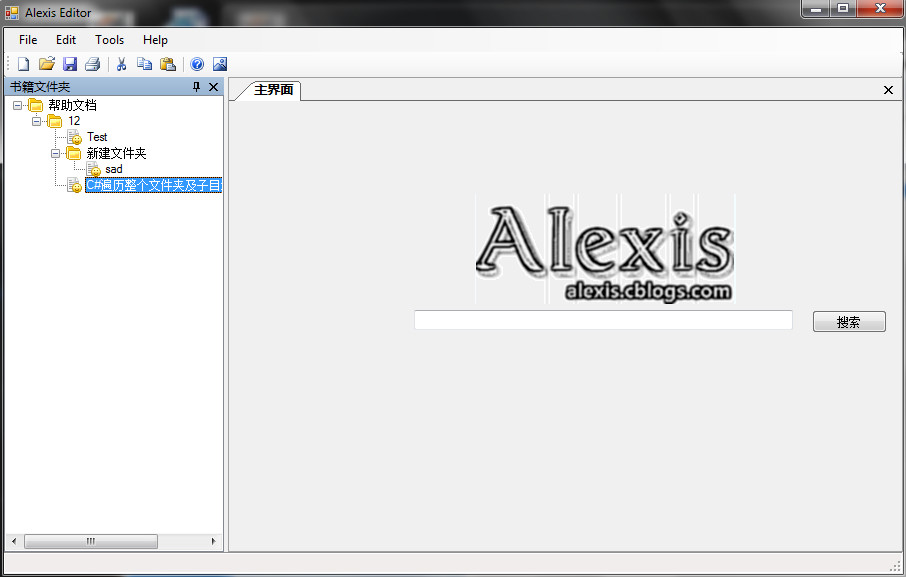Viewport: 906px width, 577px height.
Task: Close the 书籍文件夹 side panel
Action: (x=213, y=87)
